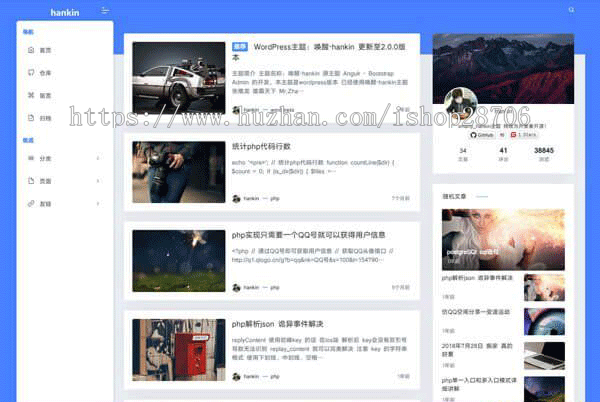Click the small middle button next to Github
Image resolution: width=600 pixels, height=402 pixels.
(x=502, y=135)
